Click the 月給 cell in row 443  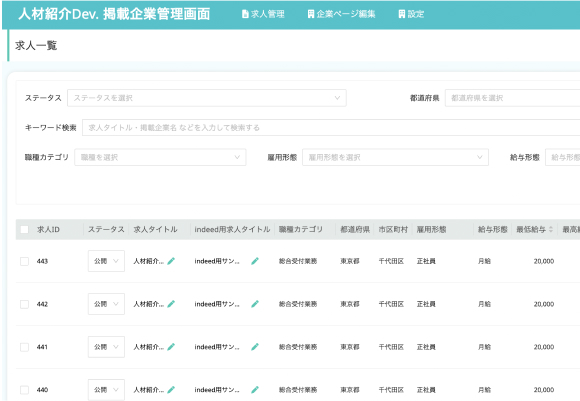484,261
